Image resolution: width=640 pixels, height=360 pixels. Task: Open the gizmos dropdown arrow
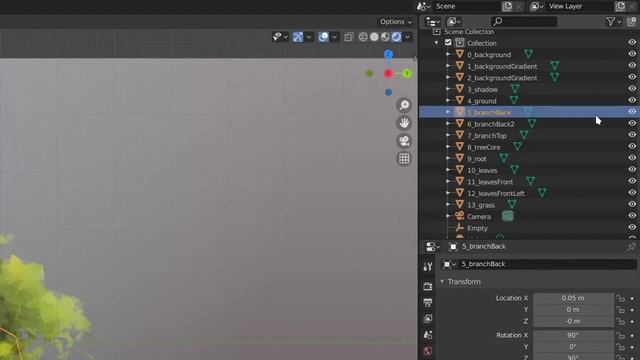(x=309, y=37)
